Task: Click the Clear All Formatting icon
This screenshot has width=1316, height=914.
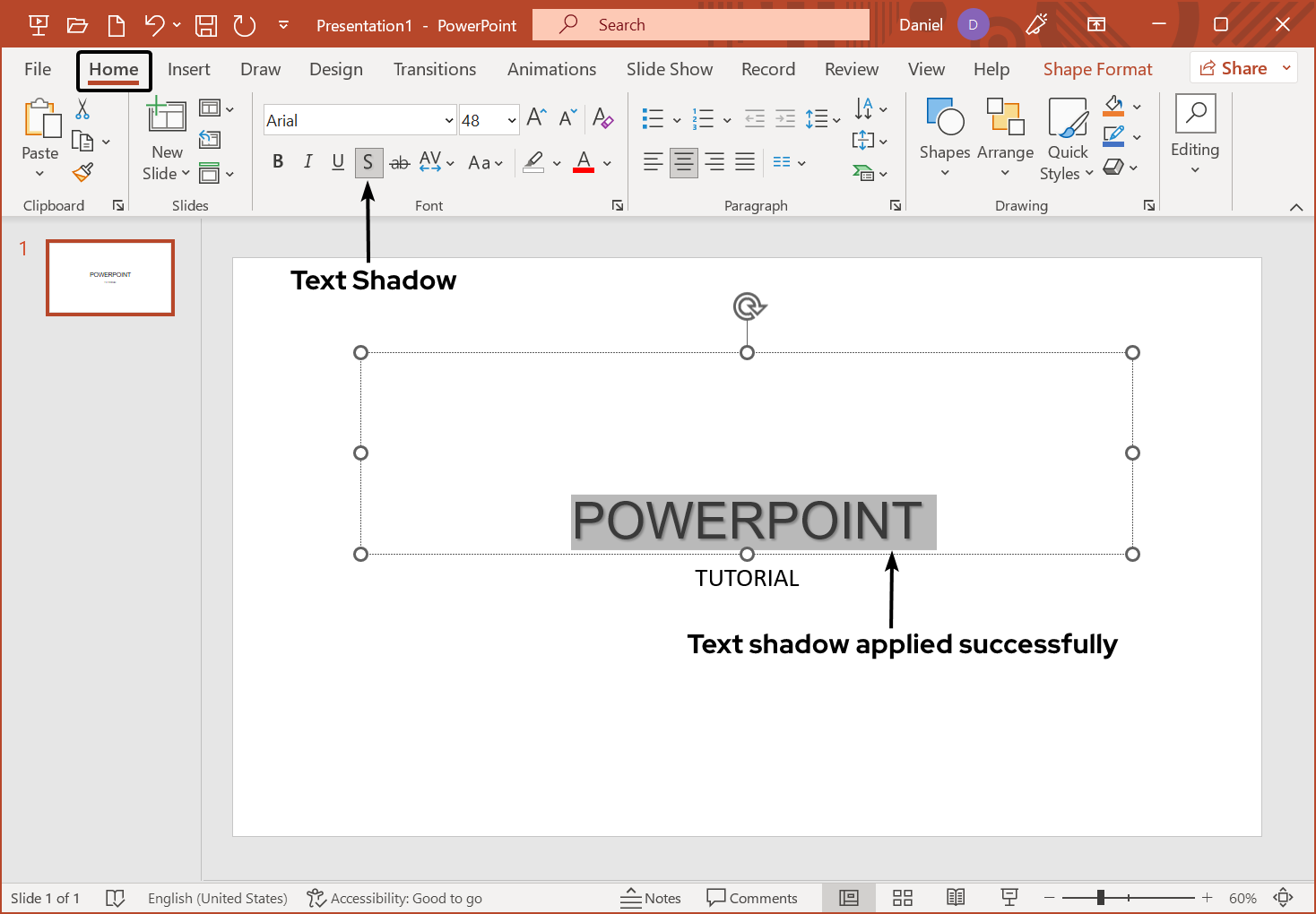Action: click(x=603, y=118)
